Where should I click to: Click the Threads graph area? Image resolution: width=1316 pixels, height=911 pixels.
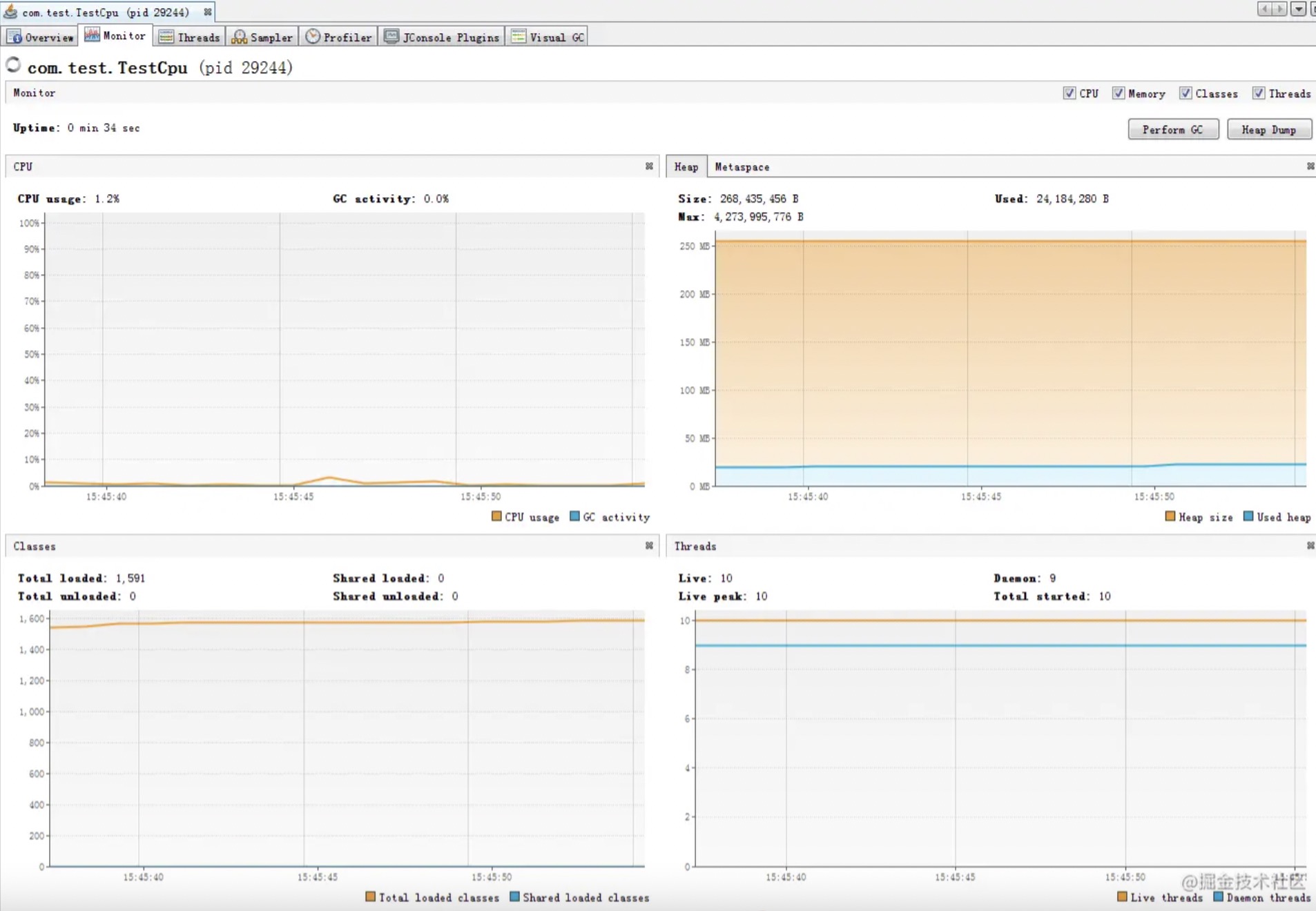coord(1000,738)
